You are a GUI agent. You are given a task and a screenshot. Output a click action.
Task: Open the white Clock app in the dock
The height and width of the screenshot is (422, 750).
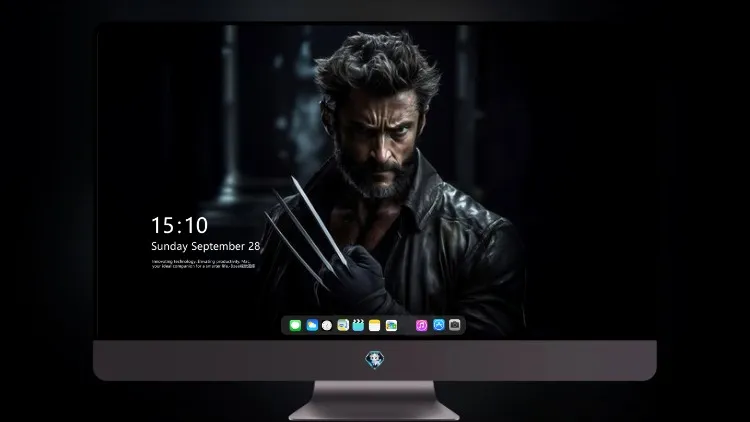pyautogui.click(x=327, y=325)
